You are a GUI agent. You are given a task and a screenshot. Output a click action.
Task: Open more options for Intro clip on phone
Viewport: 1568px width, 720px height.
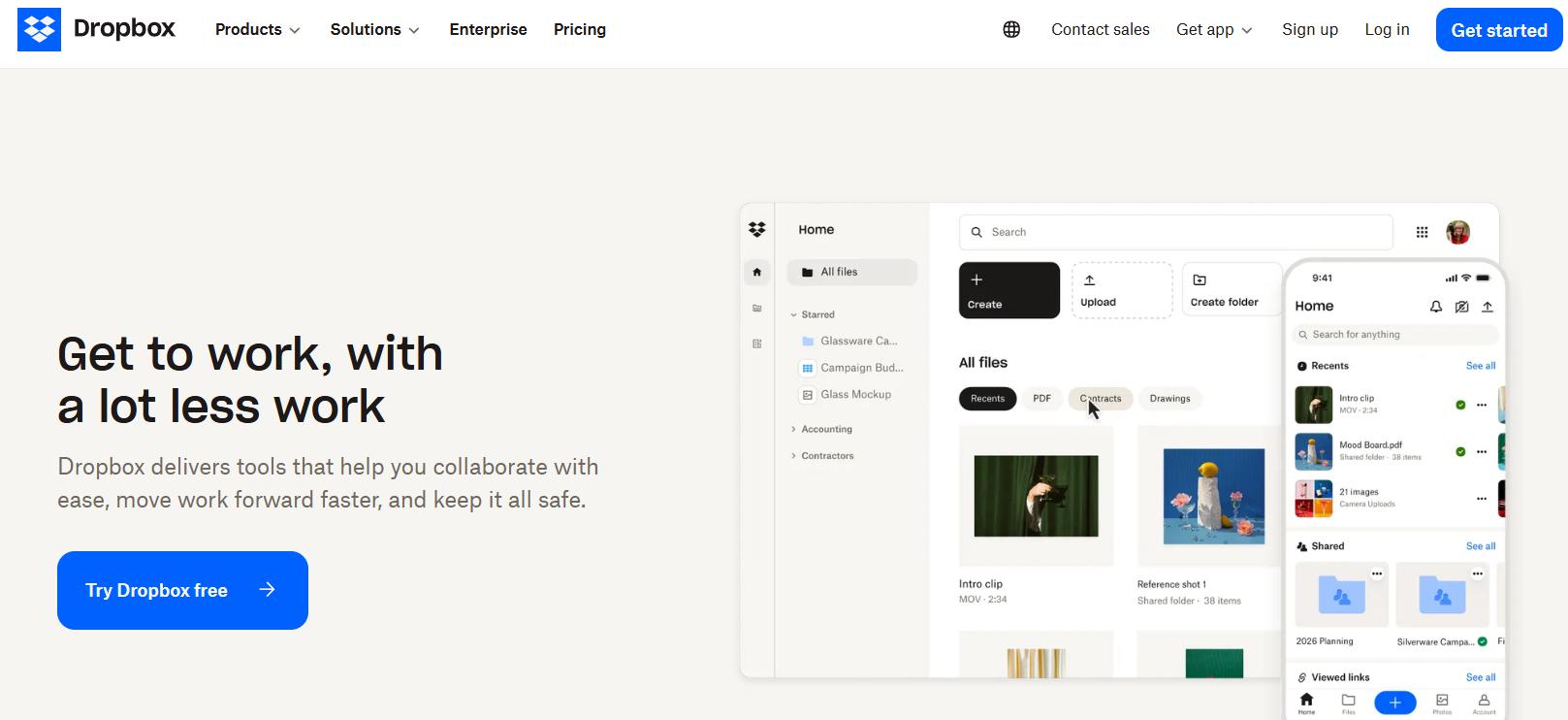pyautogui.click(x=1482, y=405)
